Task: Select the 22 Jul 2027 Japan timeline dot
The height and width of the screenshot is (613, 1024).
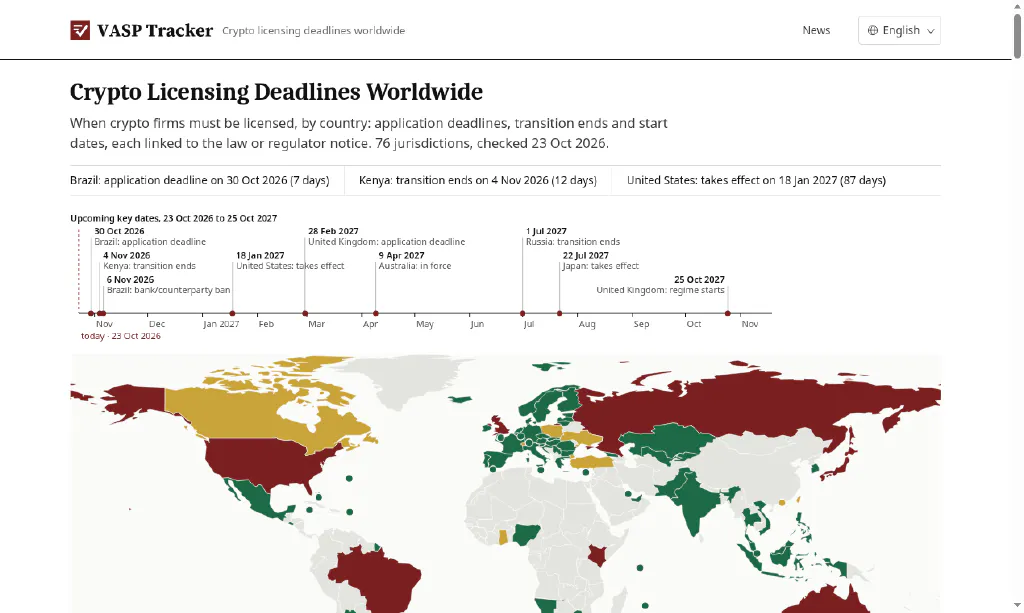Action: coord(560,314)
